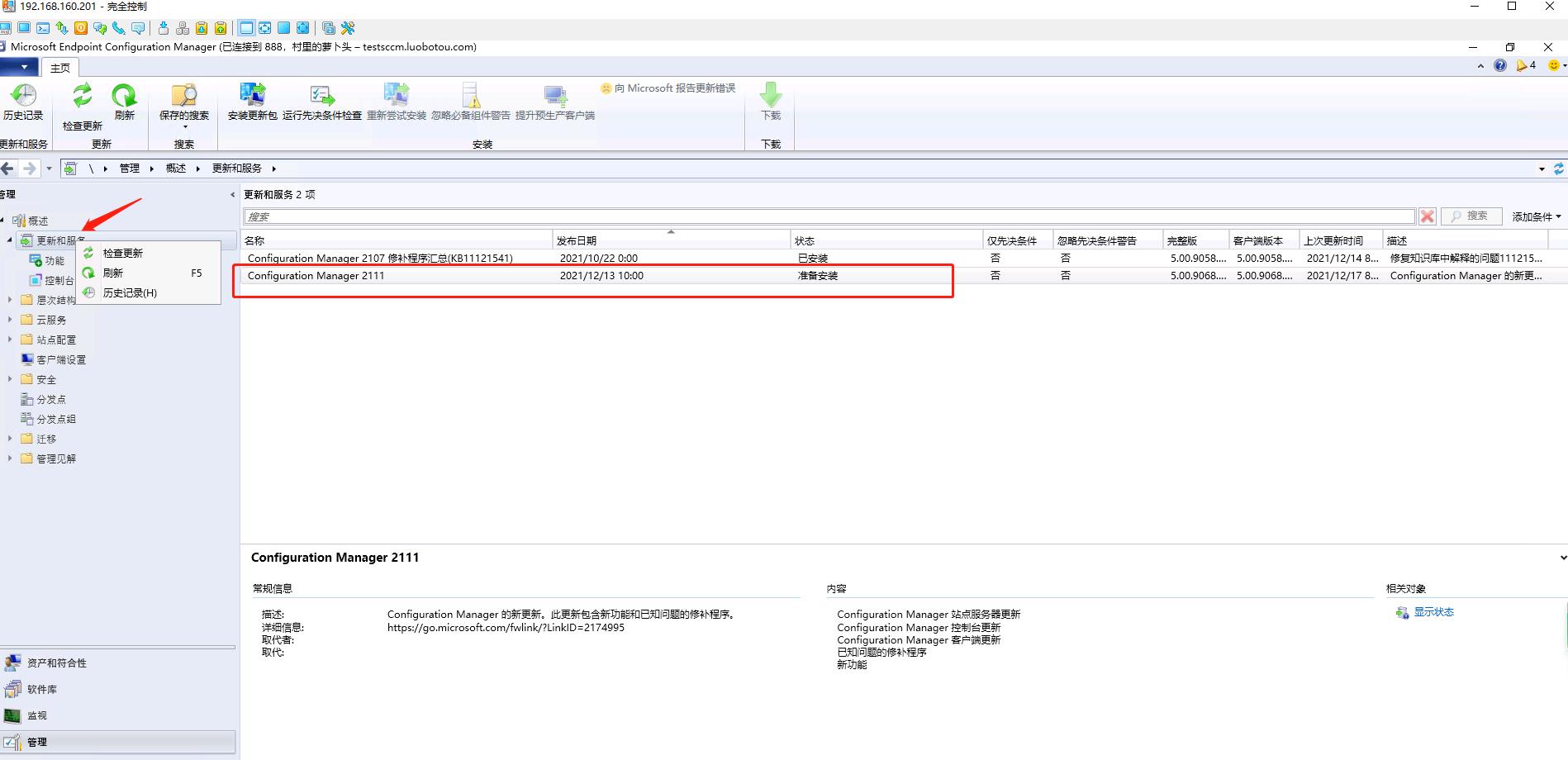Image resolution: width=1568 pixels, height=760 pixels.
Task: Sort by the 发布日期 column header
Action: [x=671, y=240]
